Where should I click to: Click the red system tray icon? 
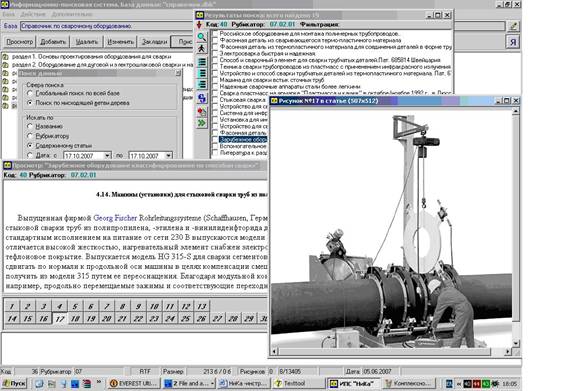point(477,383)
